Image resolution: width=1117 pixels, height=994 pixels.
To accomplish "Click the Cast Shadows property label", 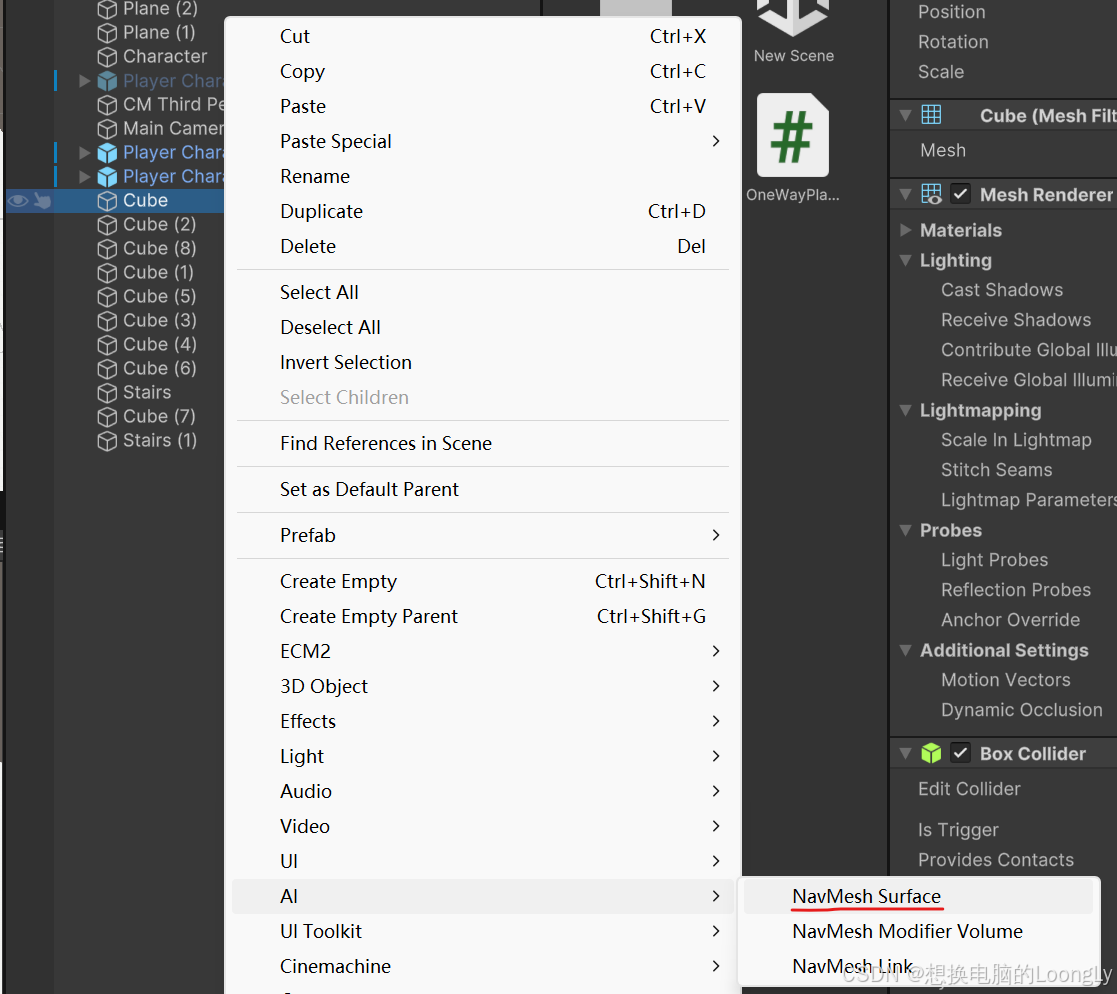I will (x=1002, y=290).
